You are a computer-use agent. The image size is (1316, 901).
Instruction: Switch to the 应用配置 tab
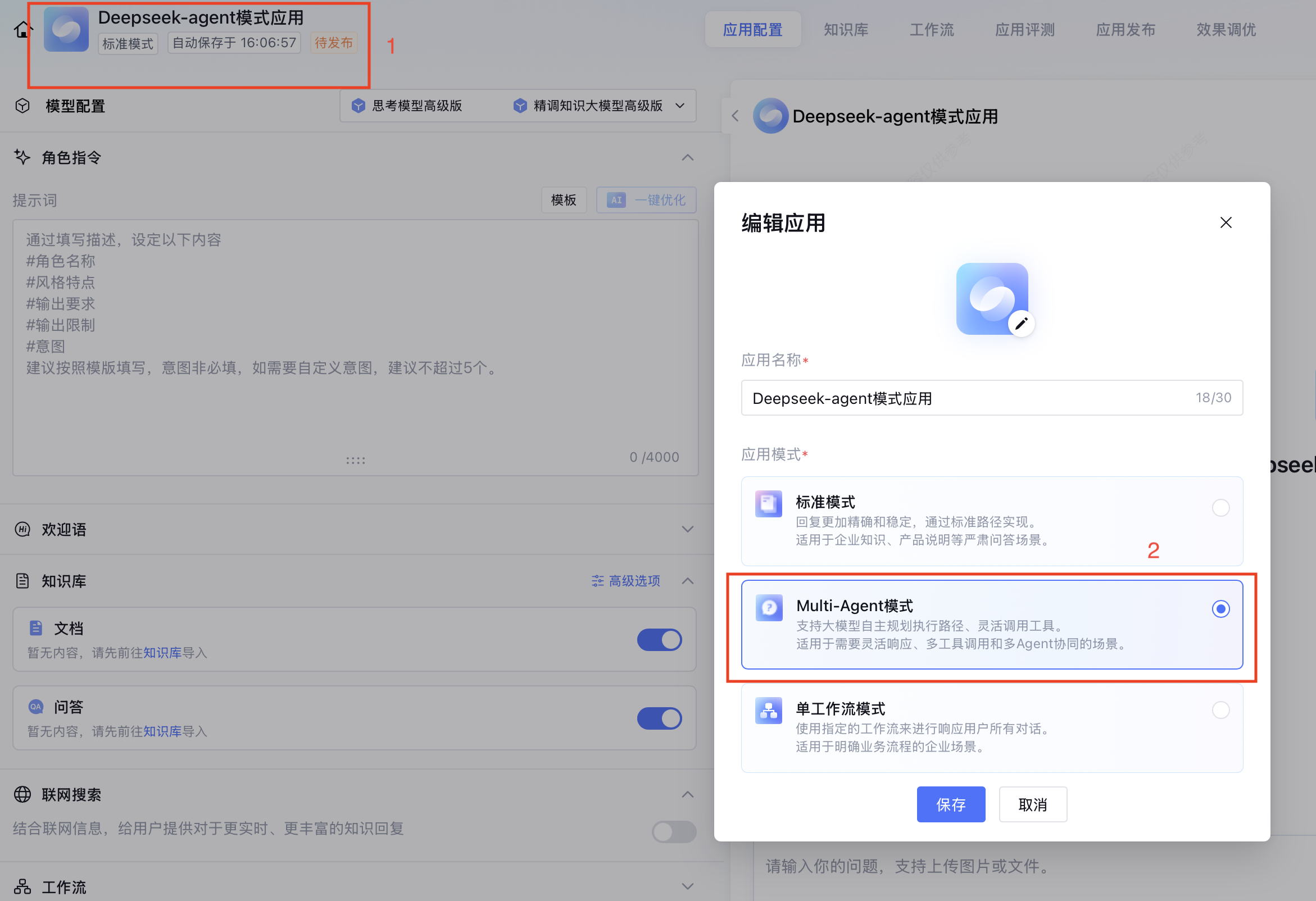pyautogui.click(x=752, y=29)
